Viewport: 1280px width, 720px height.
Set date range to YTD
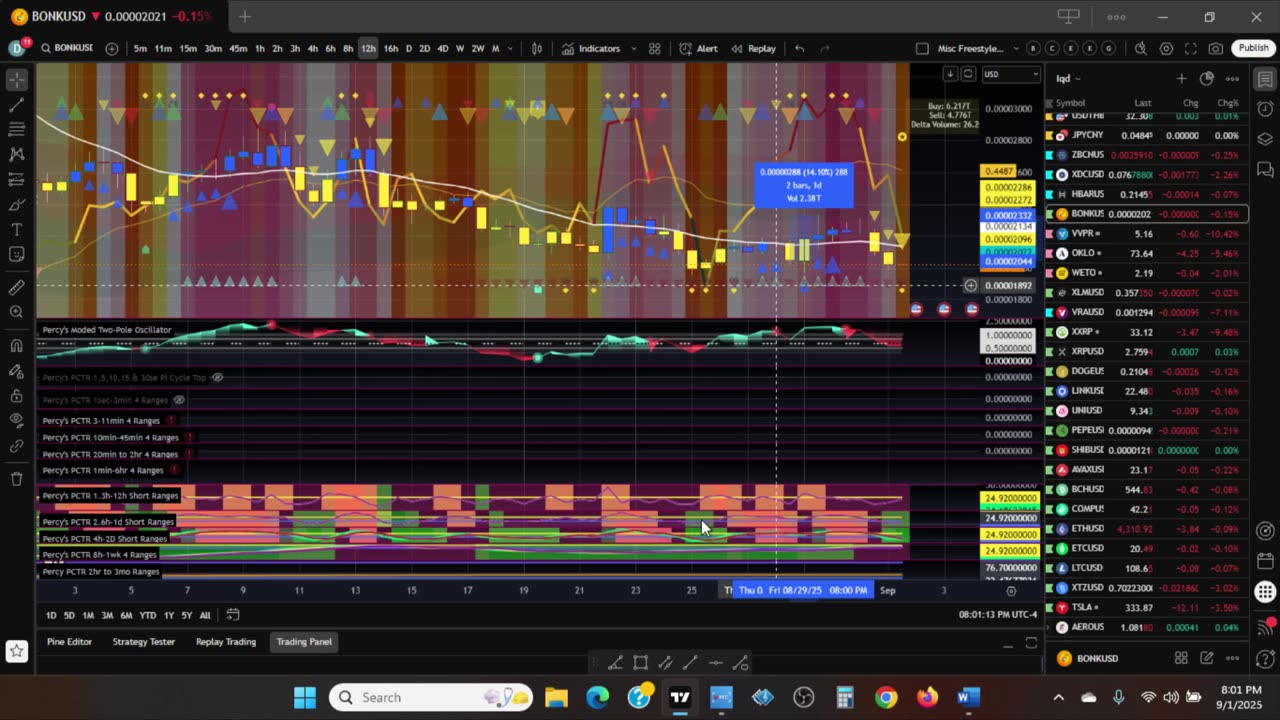(x=147, y=615)
